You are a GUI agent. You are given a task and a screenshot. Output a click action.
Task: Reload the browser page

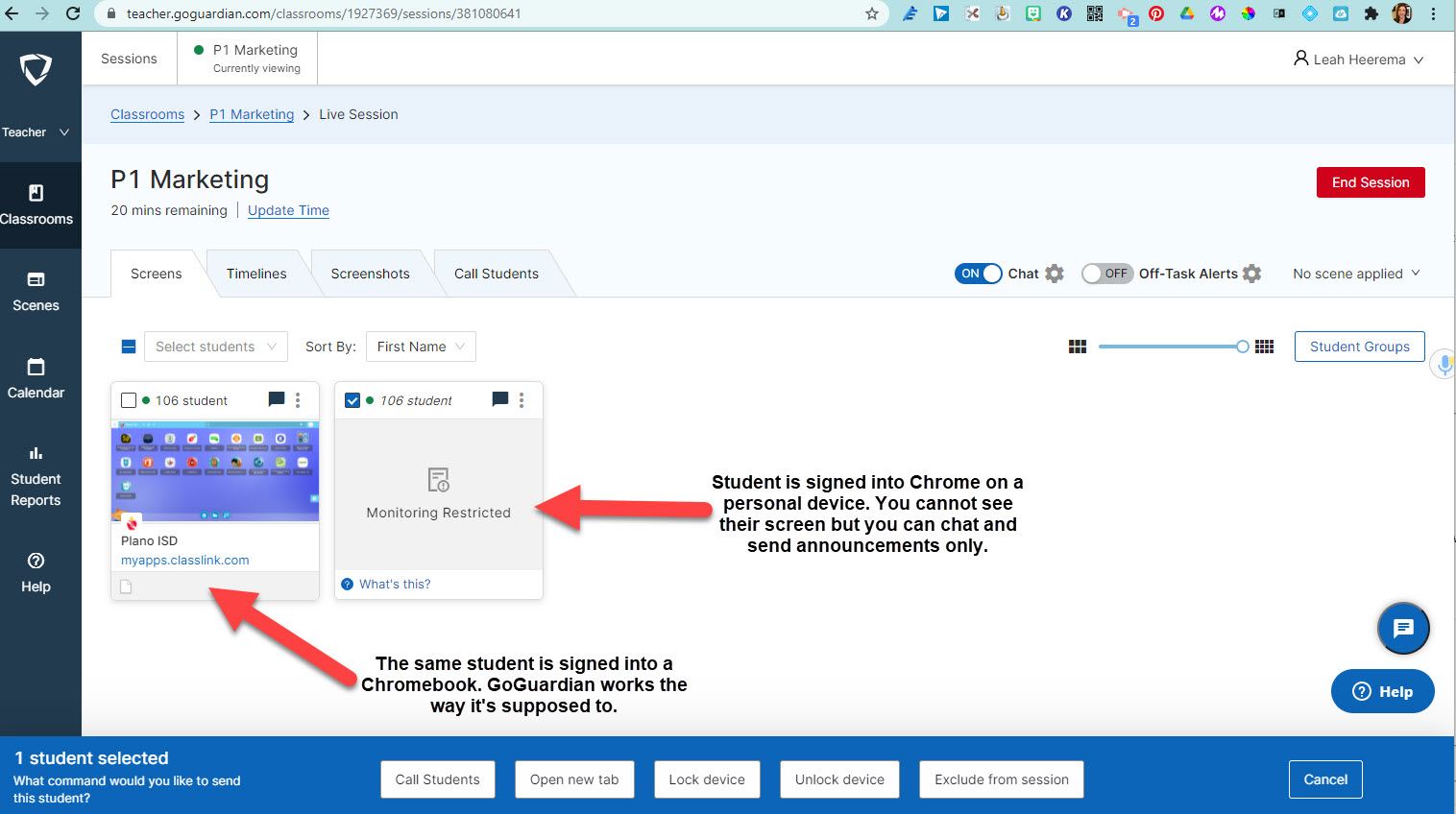pos(73,13)
